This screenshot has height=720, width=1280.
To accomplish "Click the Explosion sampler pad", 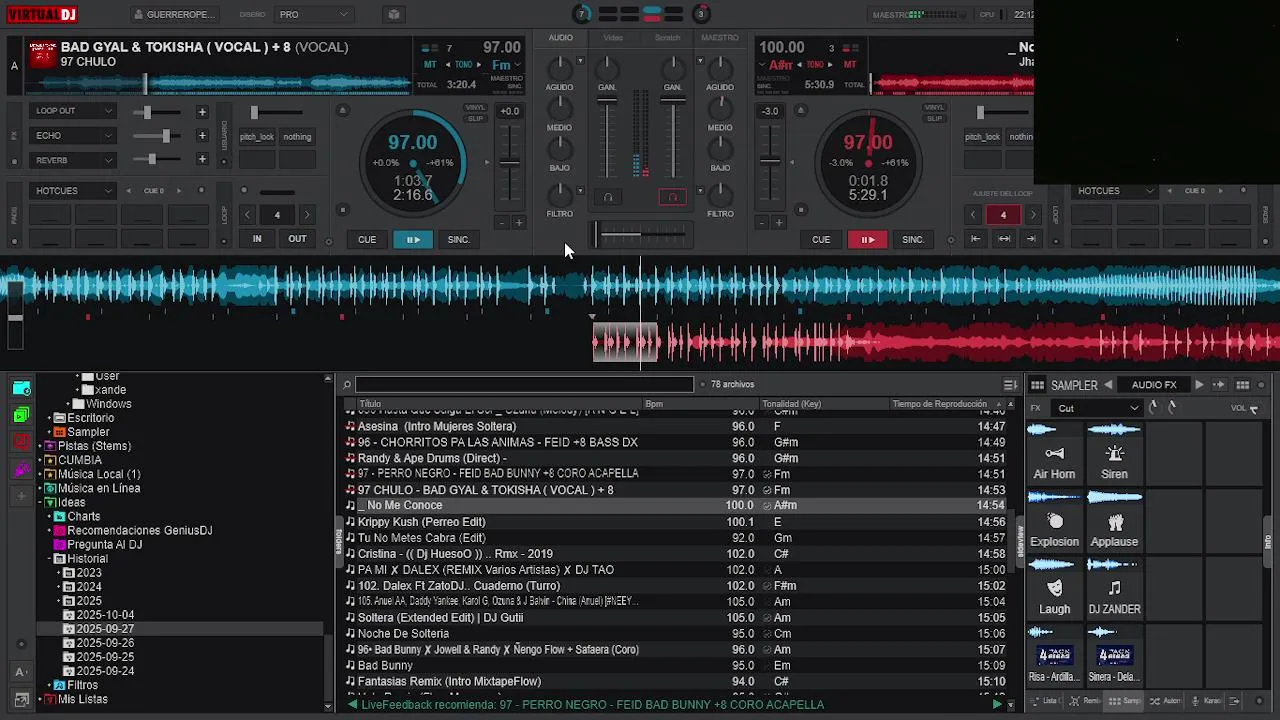I will click(1054, 520).
